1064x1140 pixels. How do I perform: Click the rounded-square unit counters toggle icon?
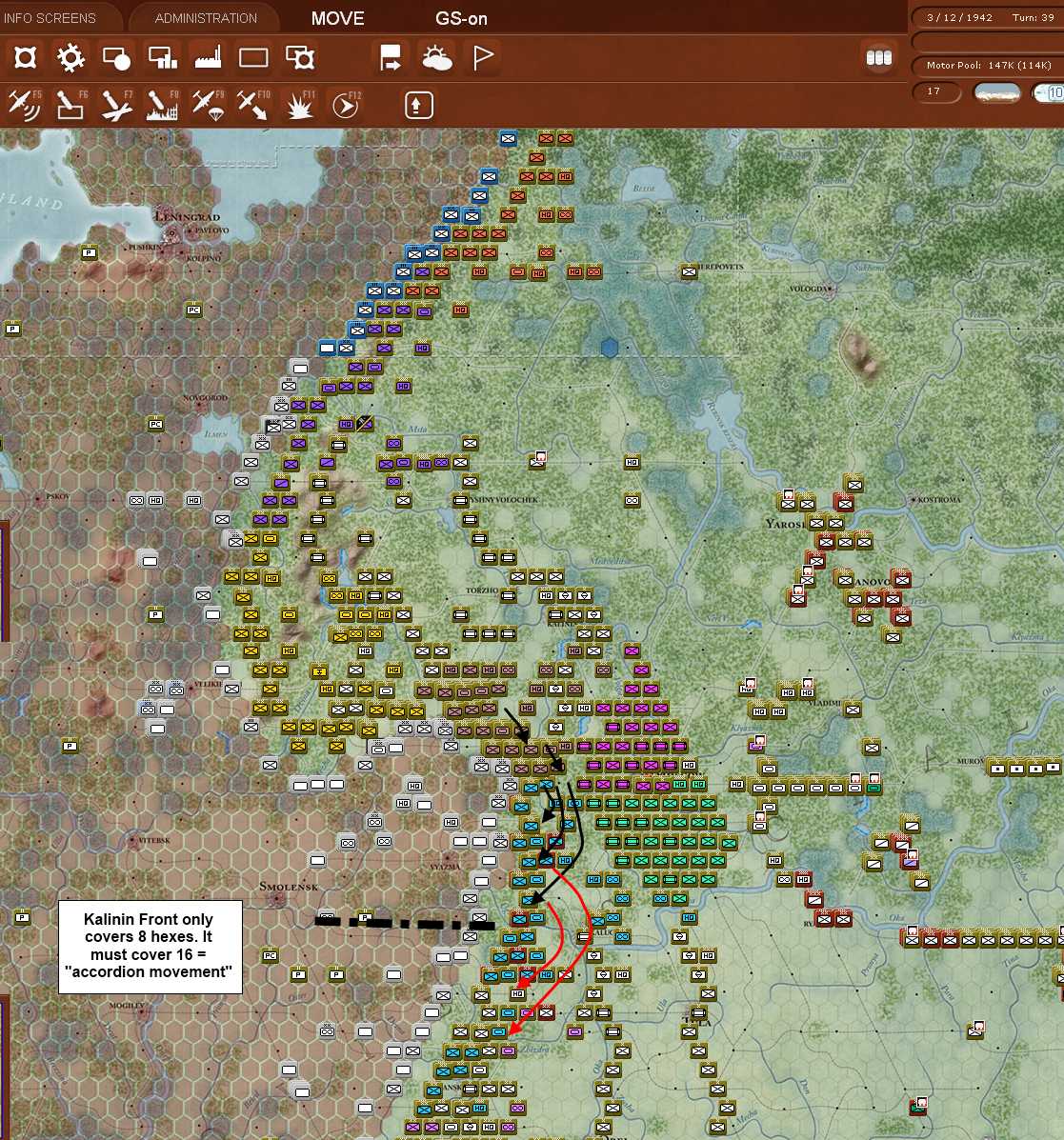pyautogui.click(x=25, y=57)
